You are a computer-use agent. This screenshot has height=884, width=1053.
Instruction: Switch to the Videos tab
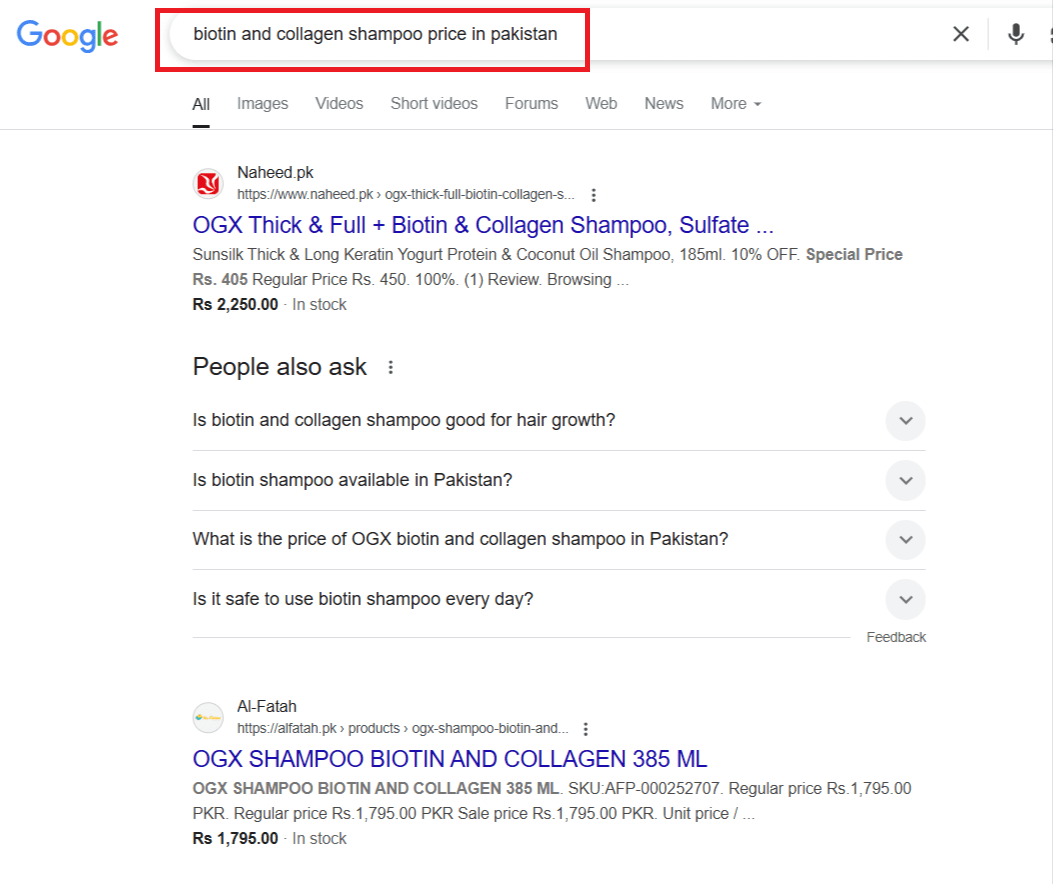tap(339, 104)
